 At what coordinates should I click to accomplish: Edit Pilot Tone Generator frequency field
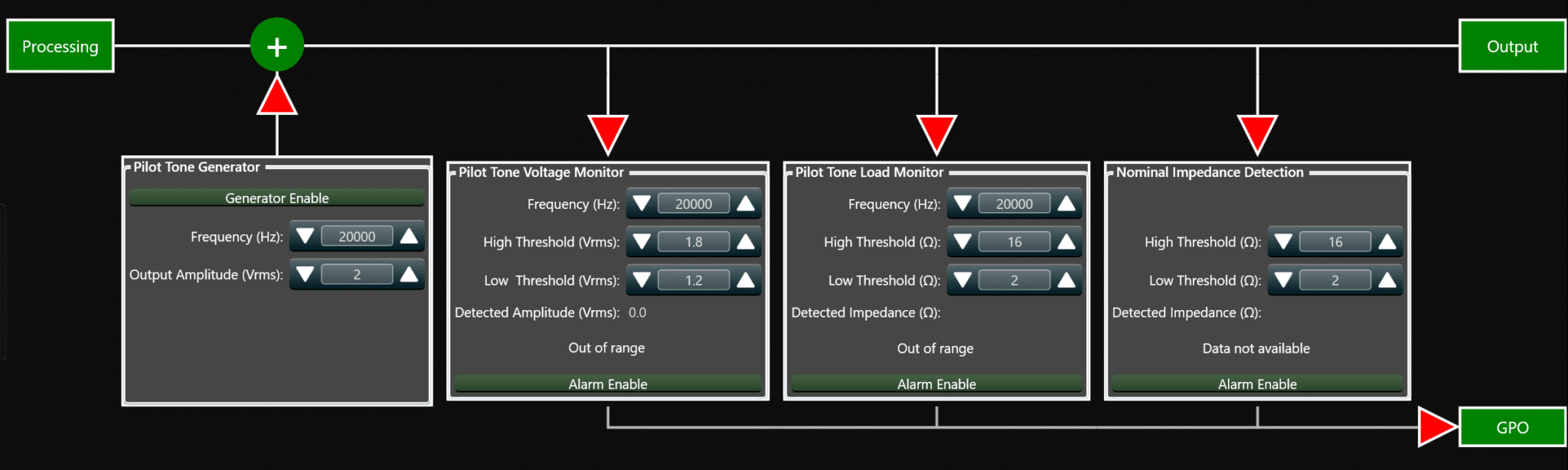coord(357,236)
